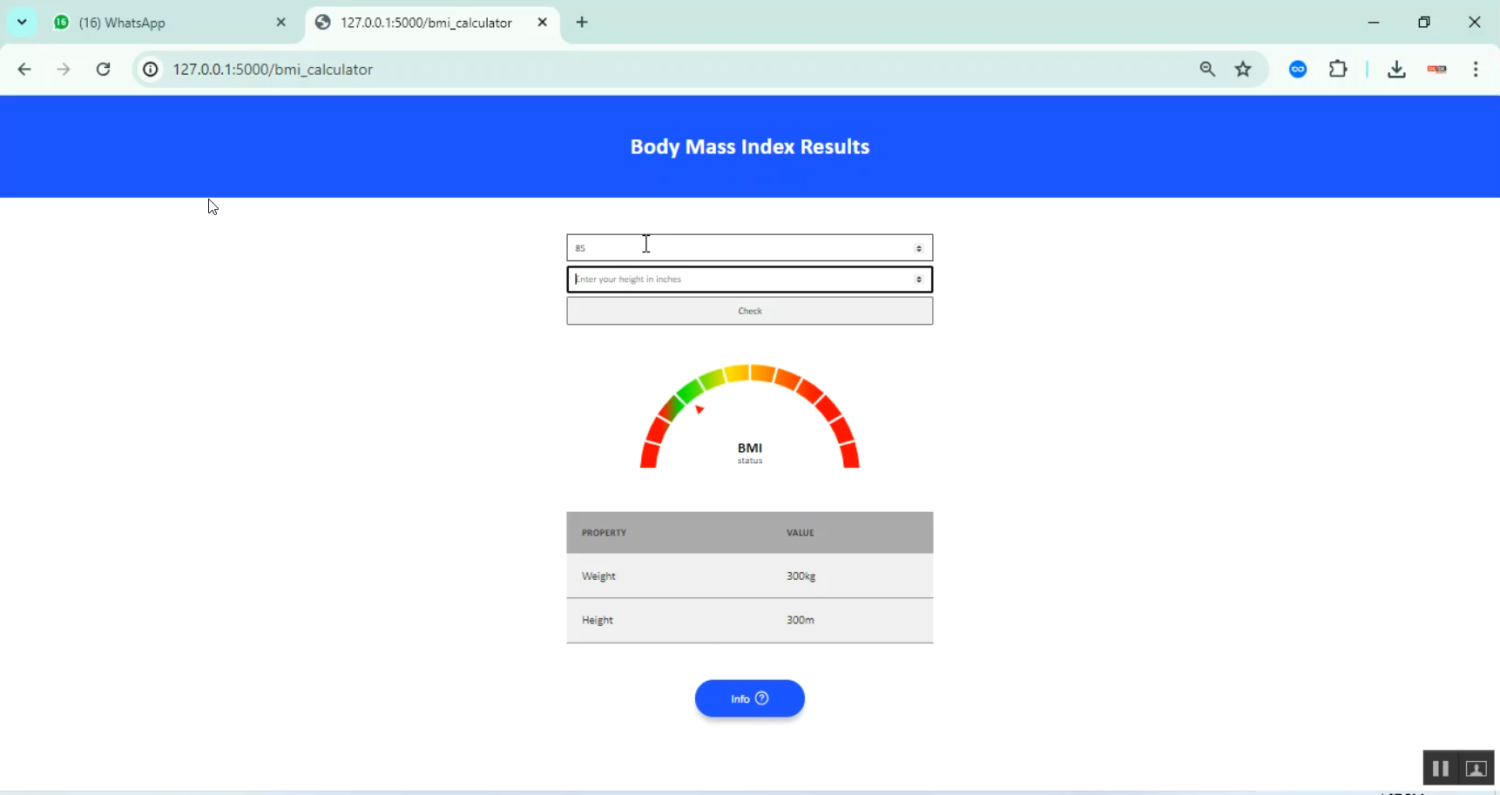
Task: Open Chrome's three-dot menu
Action: pyautogui.click(x=1476, y=69)
